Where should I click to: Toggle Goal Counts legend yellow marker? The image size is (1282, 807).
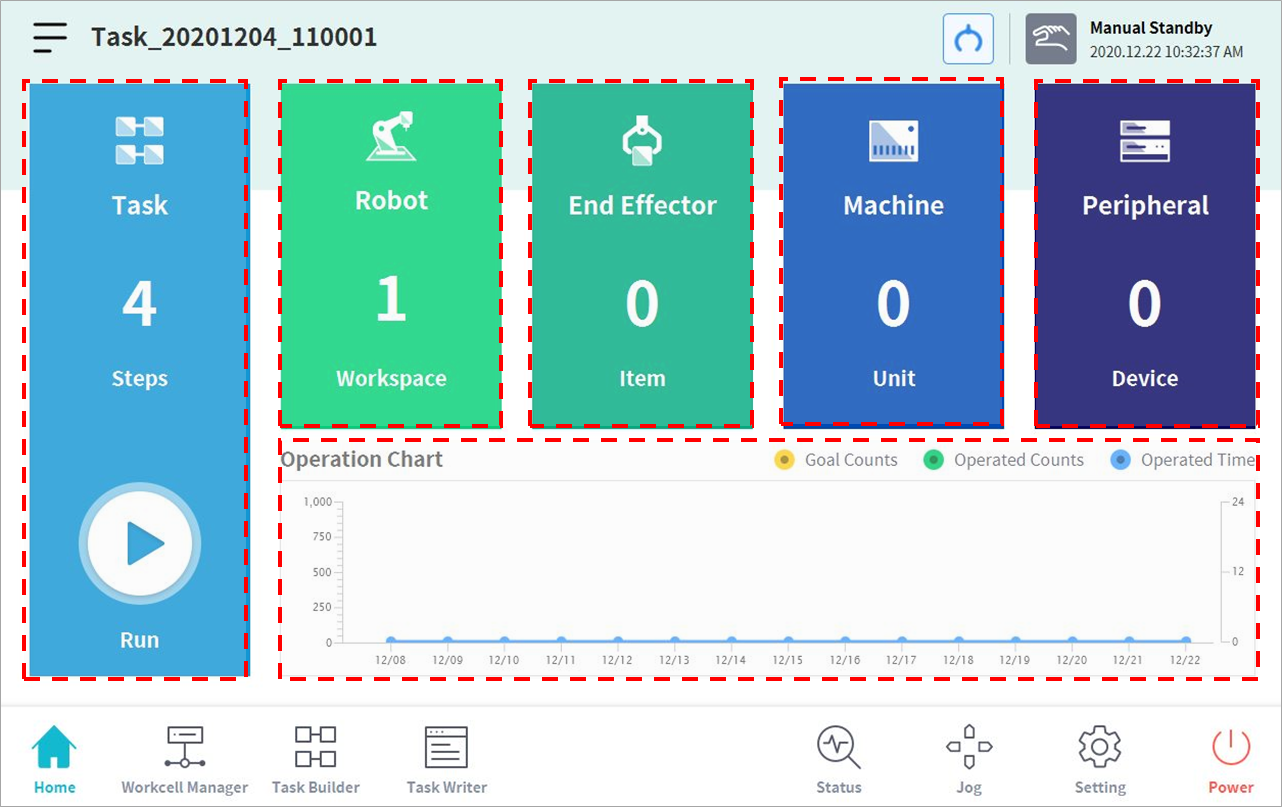(x=785, y=460)
